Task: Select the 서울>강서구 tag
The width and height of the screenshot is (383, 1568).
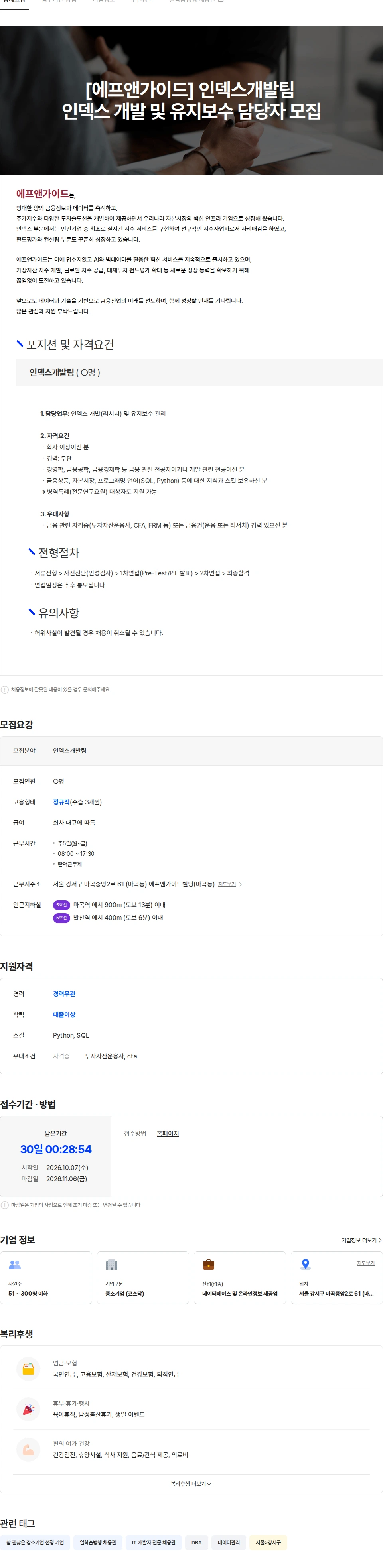Action: (x=268, y=1542)
